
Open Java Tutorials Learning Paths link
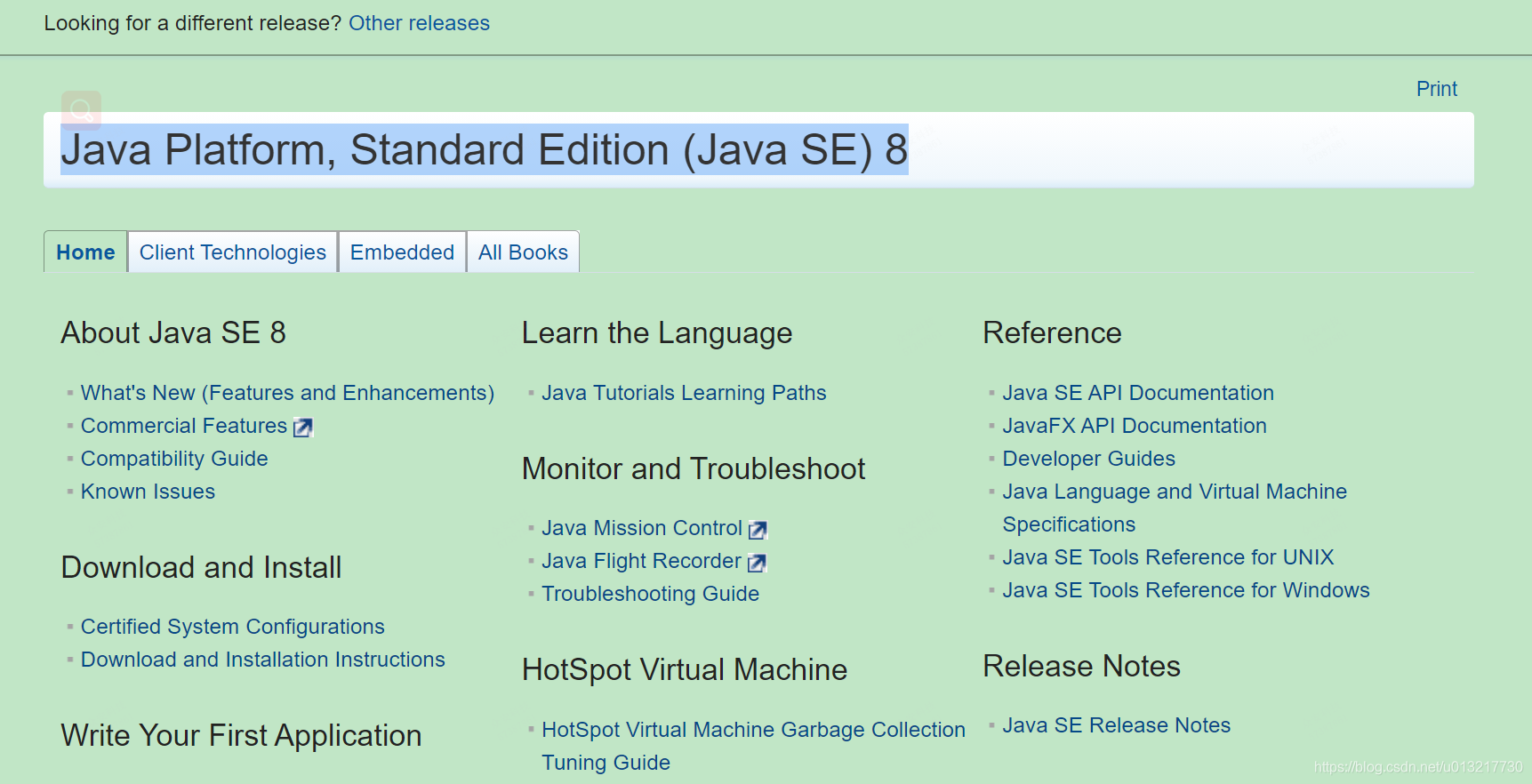pos(684,393)
